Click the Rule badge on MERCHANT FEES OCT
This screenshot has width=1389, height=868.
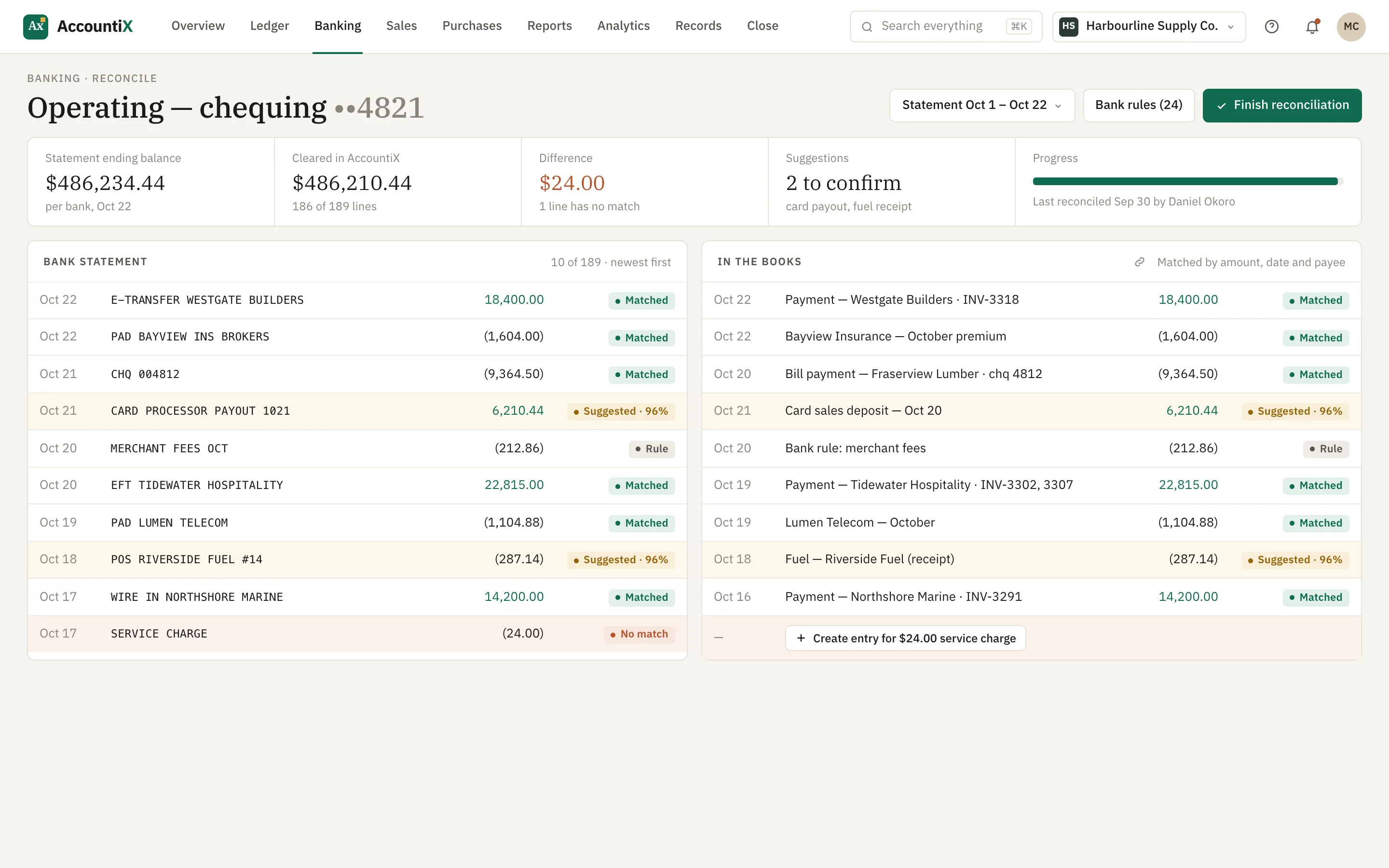click(652, 448)
